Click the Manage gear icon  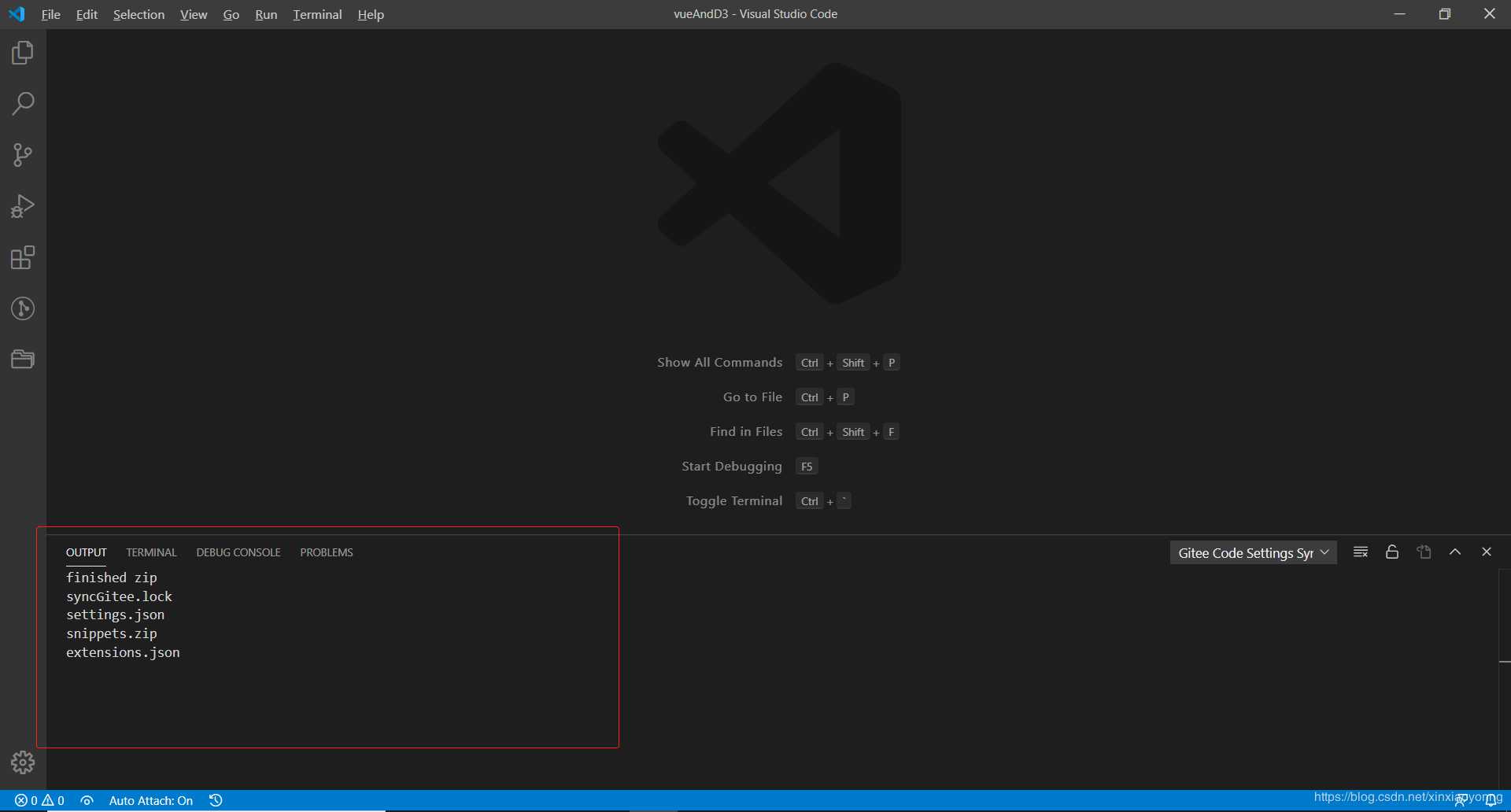(x=23, y=762)
